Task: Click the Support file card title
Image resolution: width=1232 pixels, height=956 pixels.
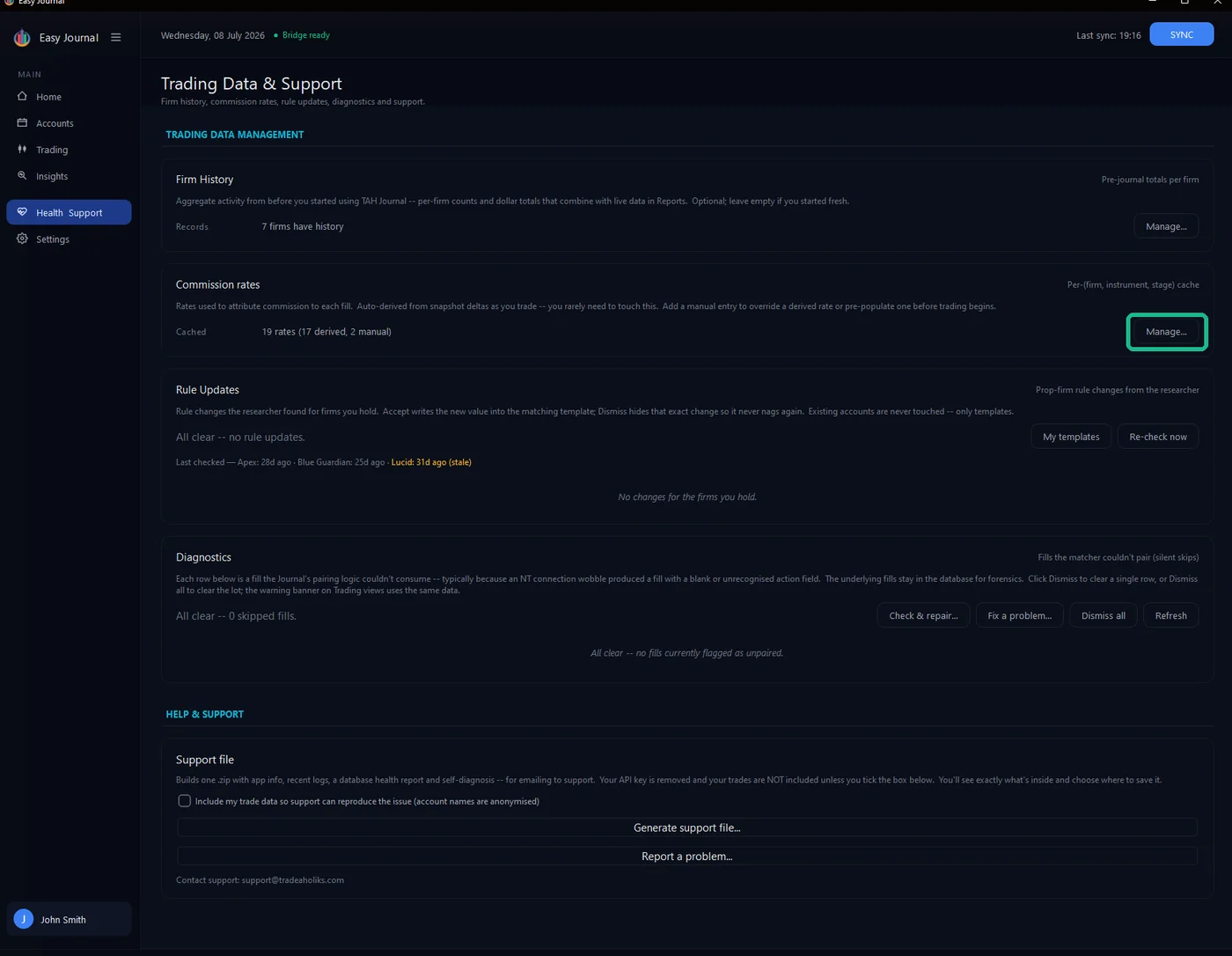Action: pos(205,760)
